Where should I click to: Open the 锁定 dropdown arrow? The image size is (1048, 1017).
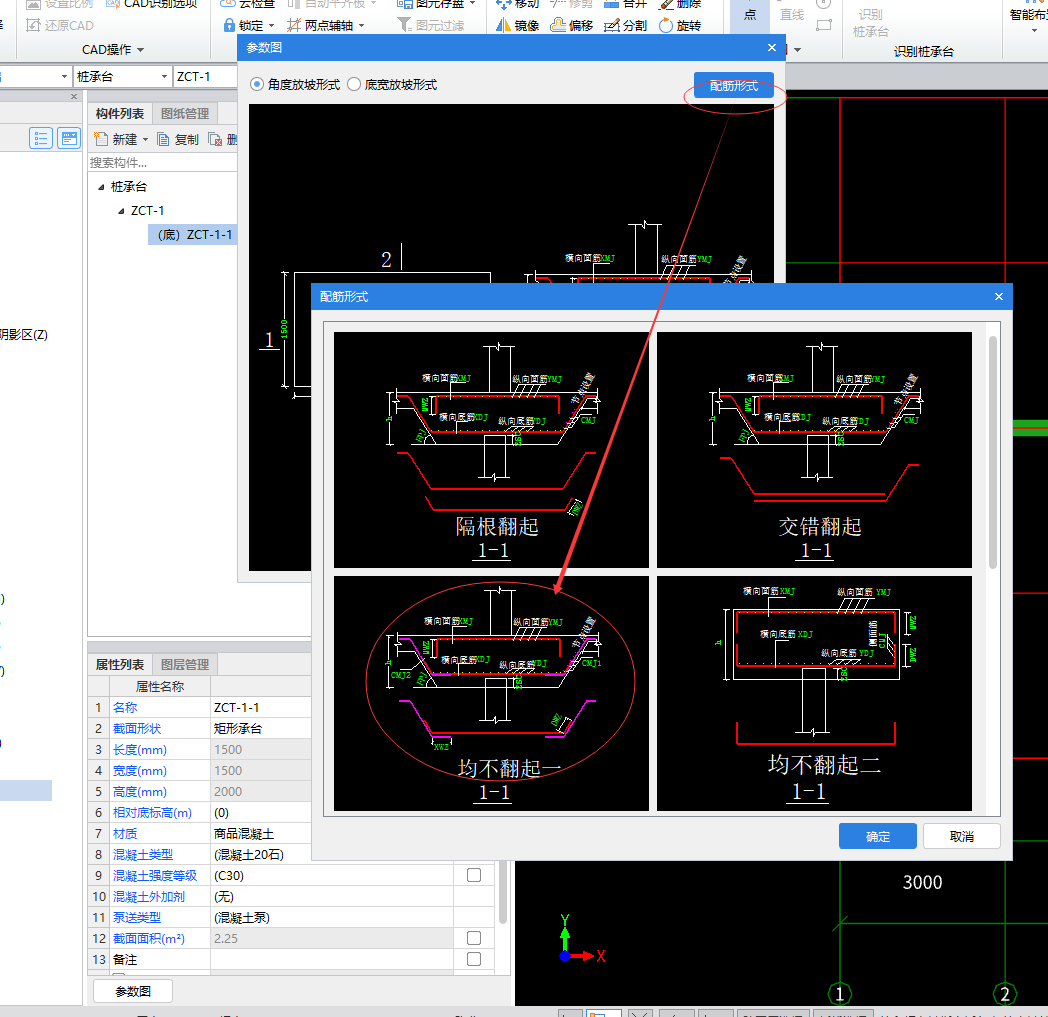271,26
